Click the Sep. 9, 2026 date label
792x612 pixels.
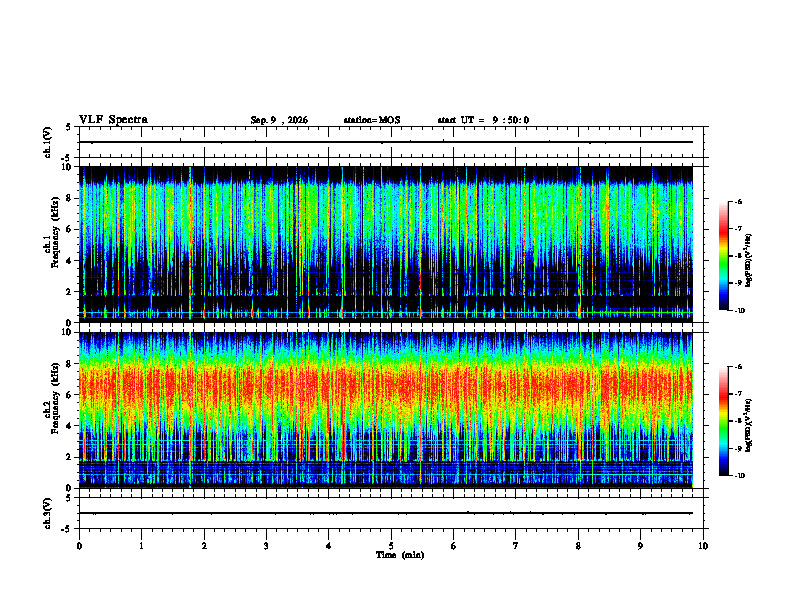click(x=279, y=120)
